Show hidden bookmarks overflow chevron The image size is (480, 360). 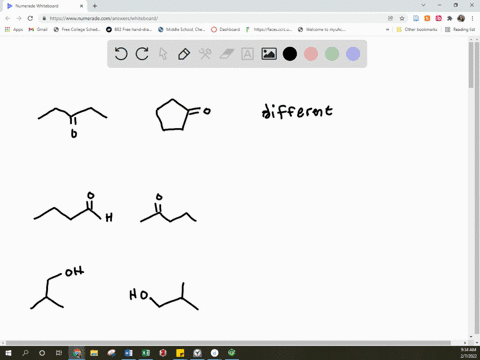pyautogui.click(x=387, y=29)
